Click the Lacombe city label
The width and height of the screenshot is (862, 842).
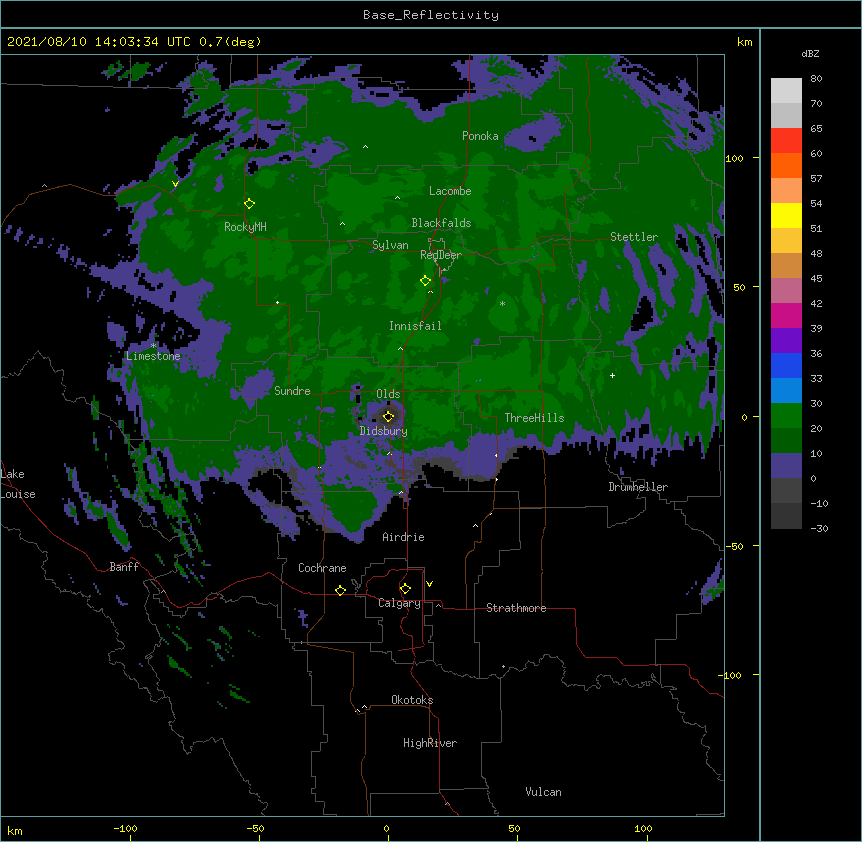coord(450,191)
